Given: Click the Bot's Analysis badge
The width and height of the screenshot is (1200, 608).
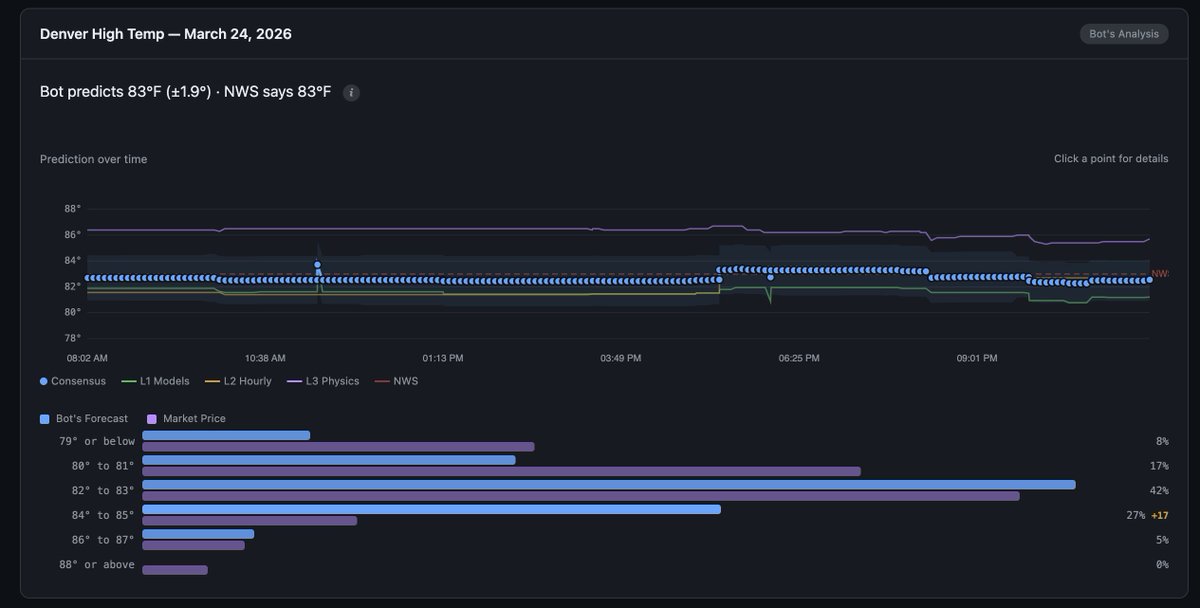Looking at the screenshot, I should point(1124,34).
